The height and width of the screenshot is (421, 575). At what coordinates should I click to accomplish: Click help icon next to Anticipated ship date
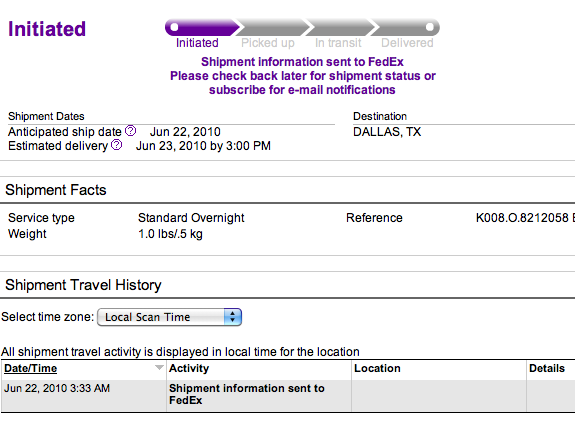131,131
